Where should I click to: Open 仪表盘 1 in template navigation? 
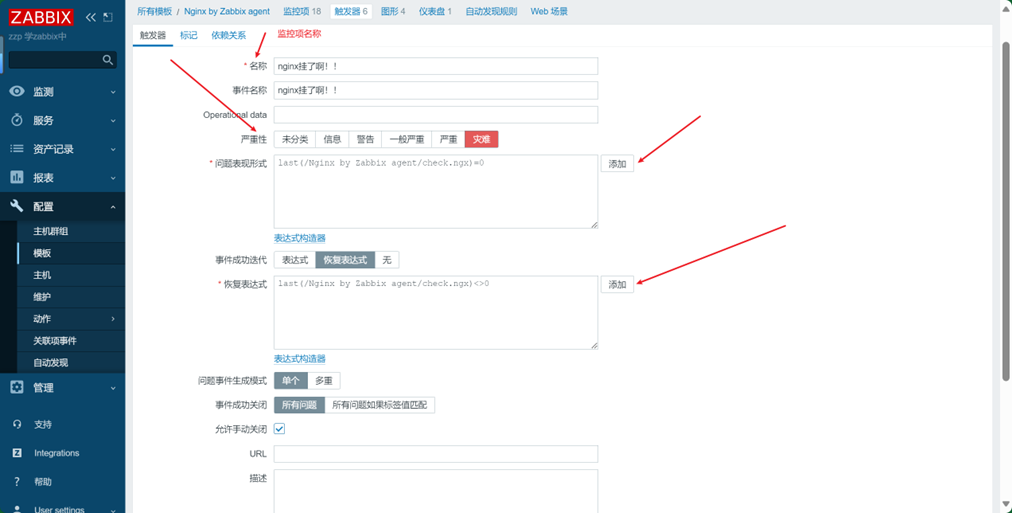(435, 11)
